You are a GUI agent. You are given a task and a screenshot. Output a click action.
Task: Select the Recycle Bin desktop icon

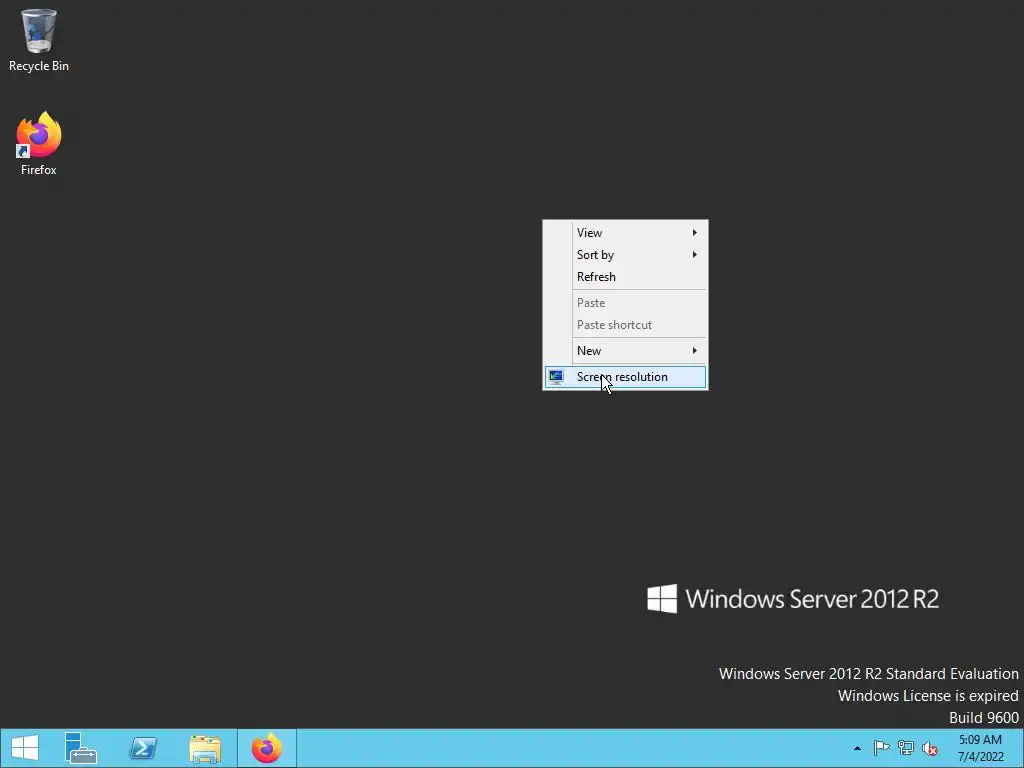coord(39,39)
